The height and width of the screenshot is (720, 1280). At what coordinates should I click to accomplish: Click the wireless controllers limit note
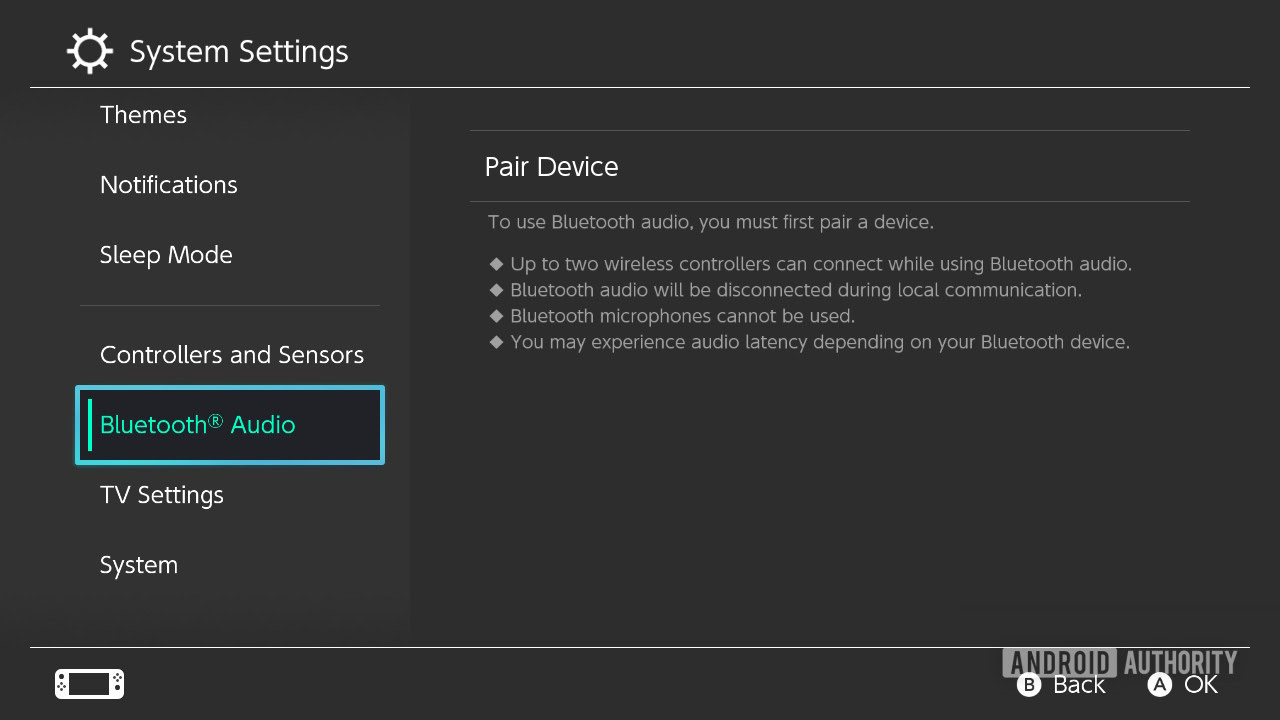820,265
